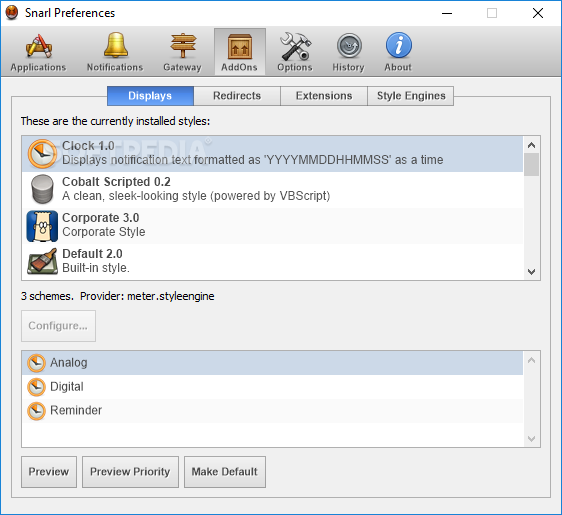Select the Clock 1.0 style title
Image resolution: width=562 pixels, height=515 pixels.
[88, 146]
